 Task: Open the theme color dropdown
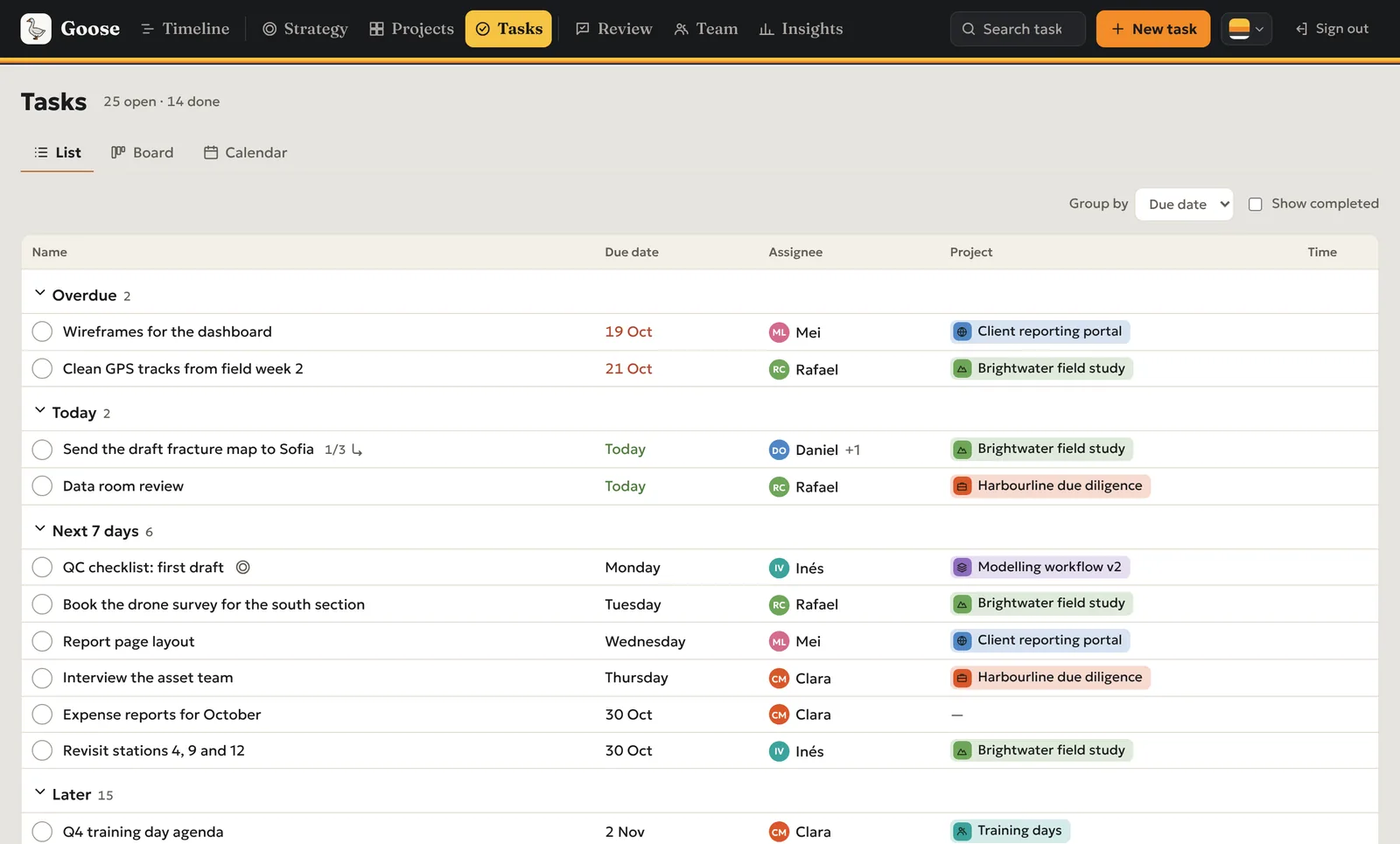point(1246,29)
